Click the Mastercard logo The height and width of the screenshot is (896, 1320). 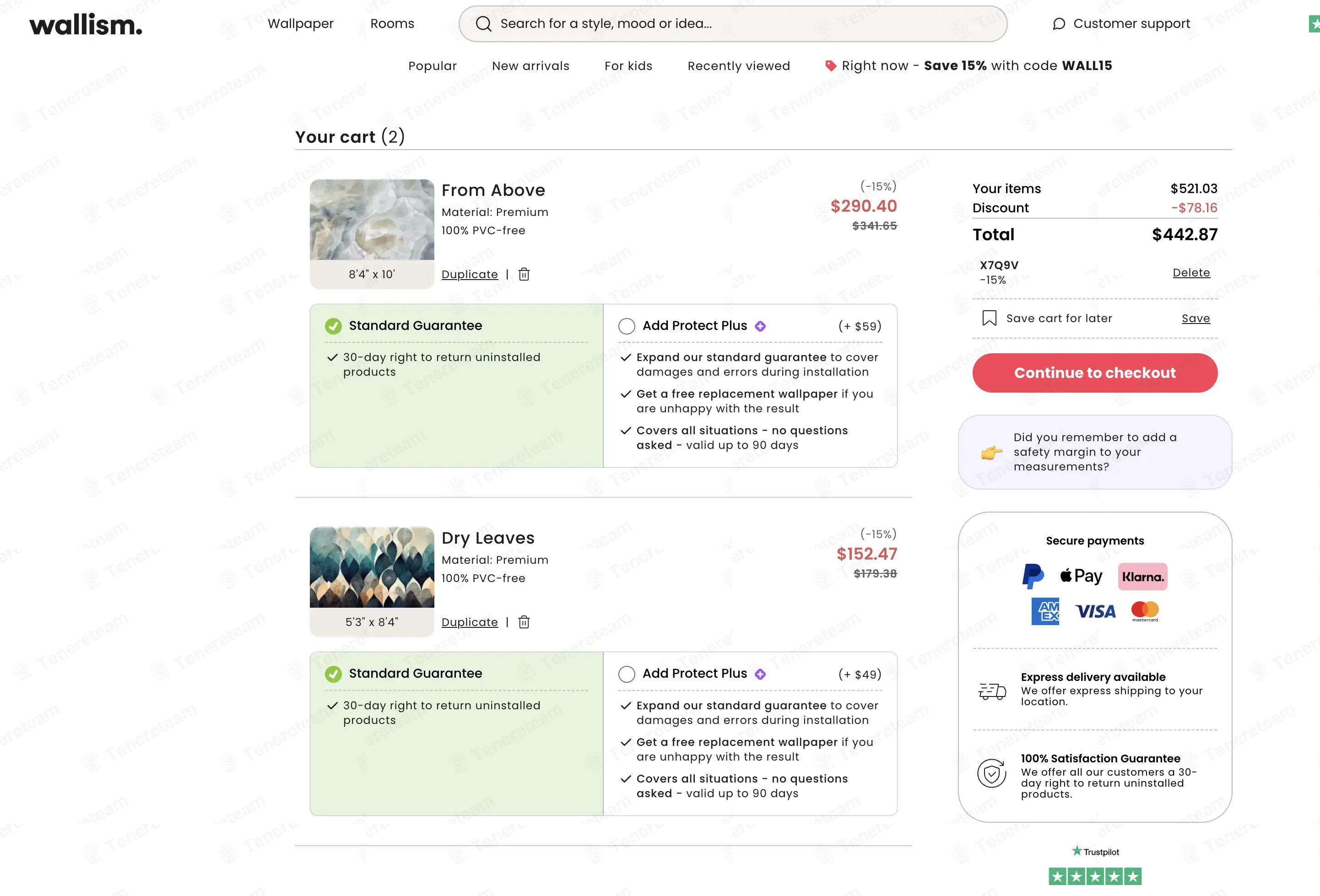click(x=1145, y=611)
